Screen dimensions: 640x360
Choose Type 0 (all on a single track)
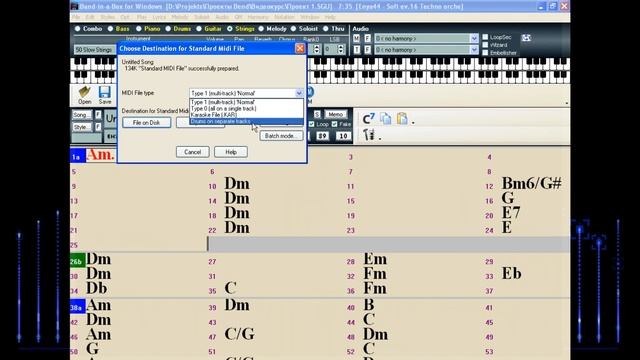tap(247, 109)
